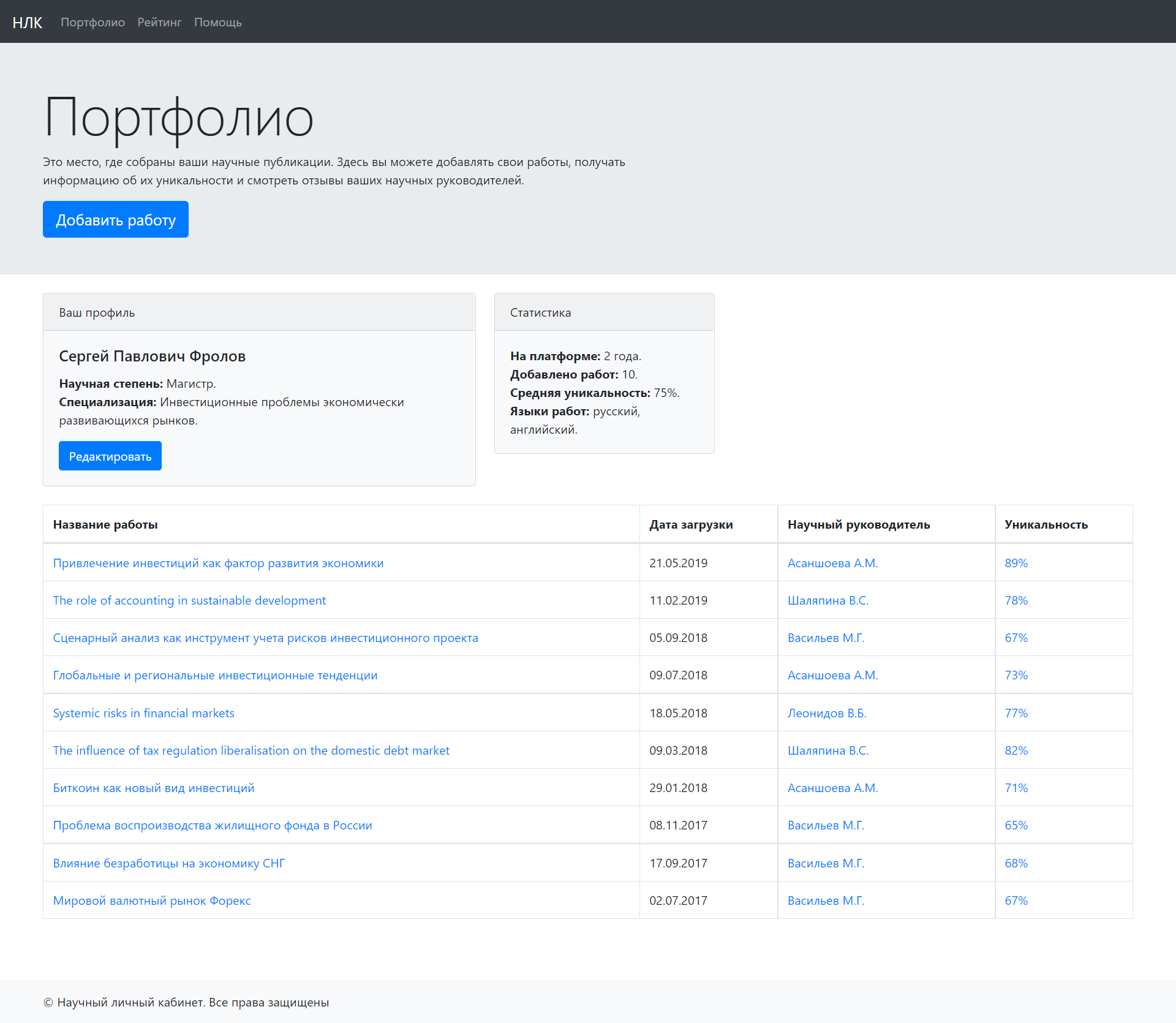Click the 89% uniqueness value
This screenshot has height=1023, width=1176.
click(x=1016, y=563)
